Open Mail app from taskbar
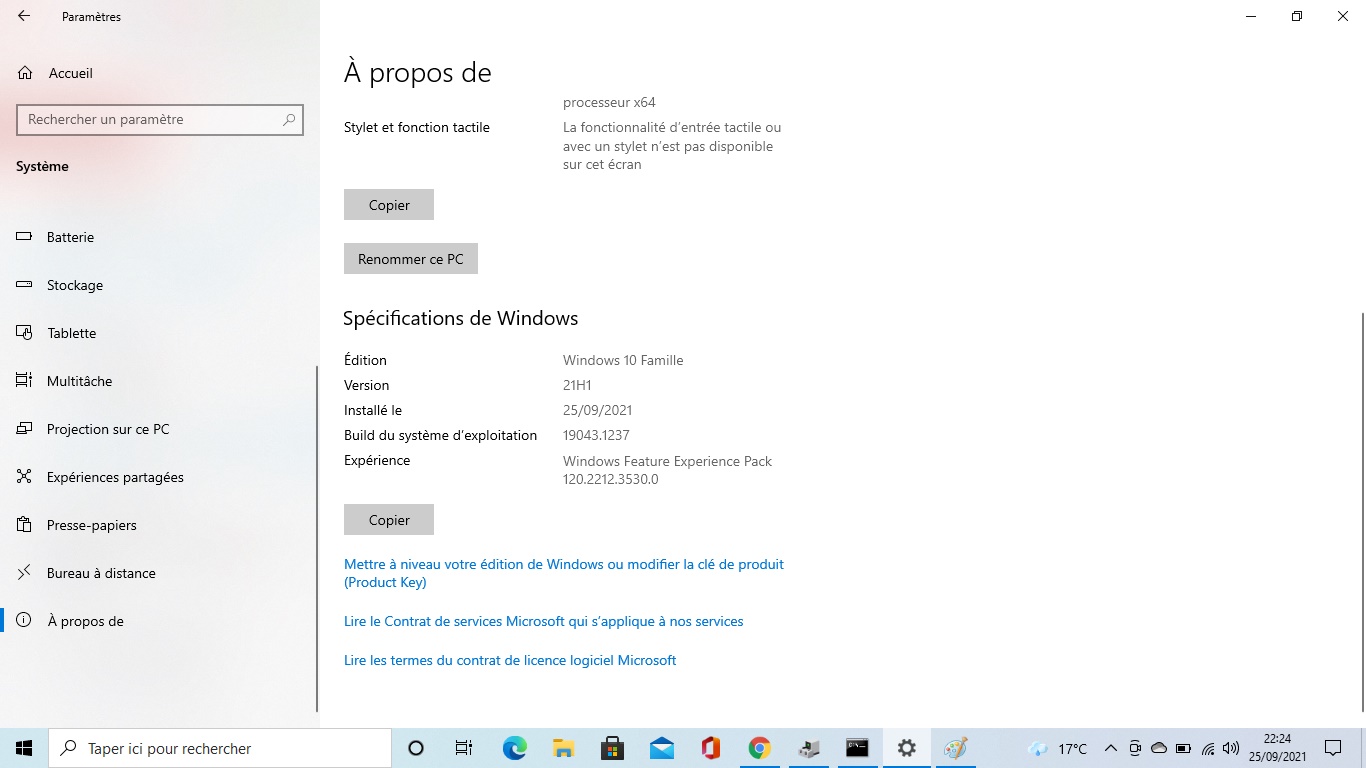 661,748
